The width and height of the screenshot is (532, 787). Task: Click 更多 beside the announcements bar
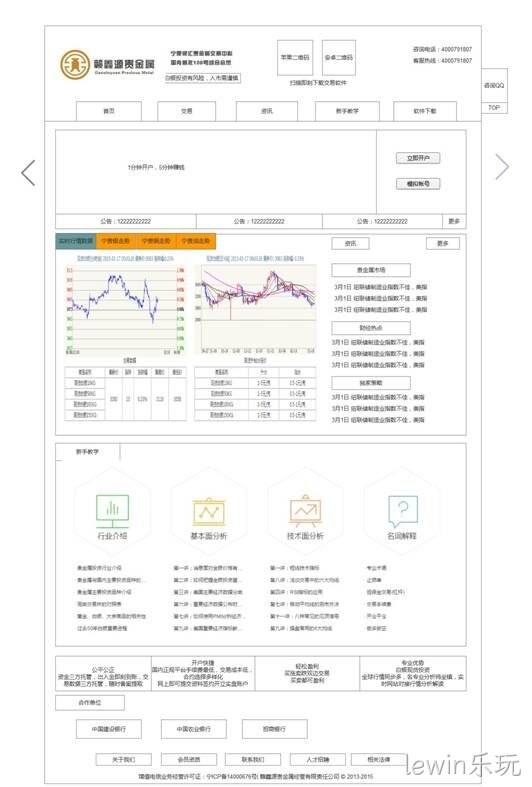(x=454, y=221)
